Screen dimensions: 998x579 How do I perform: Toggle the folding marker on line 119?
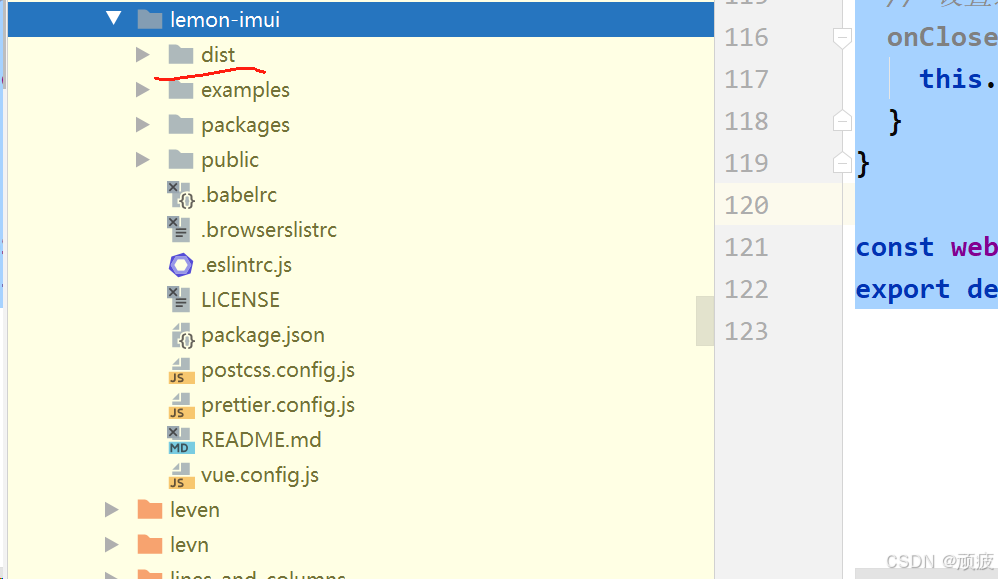pyautogui.click(x=842, y=162)
